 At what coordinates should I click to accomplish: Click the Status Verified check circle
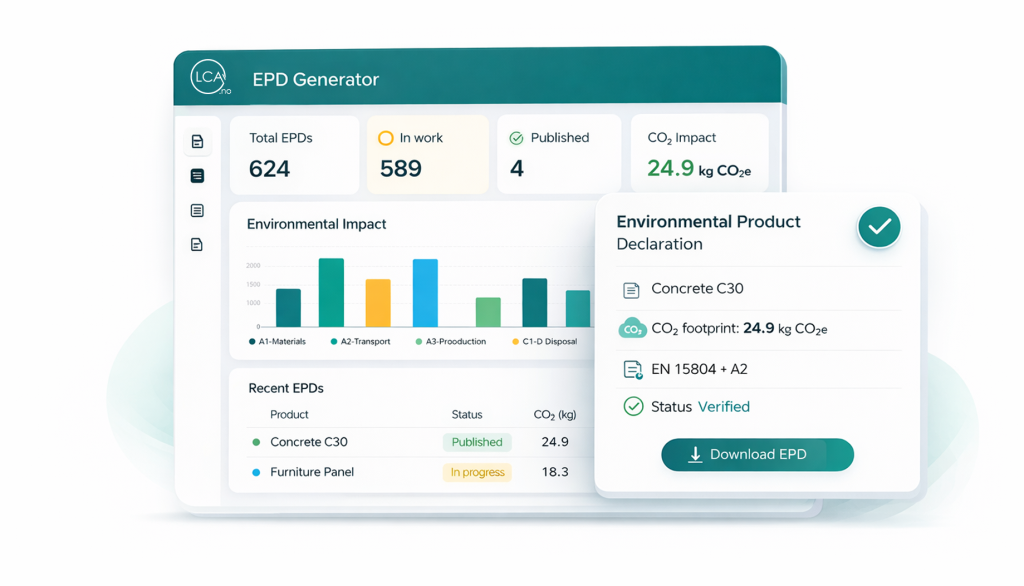[x=633, y=407]
